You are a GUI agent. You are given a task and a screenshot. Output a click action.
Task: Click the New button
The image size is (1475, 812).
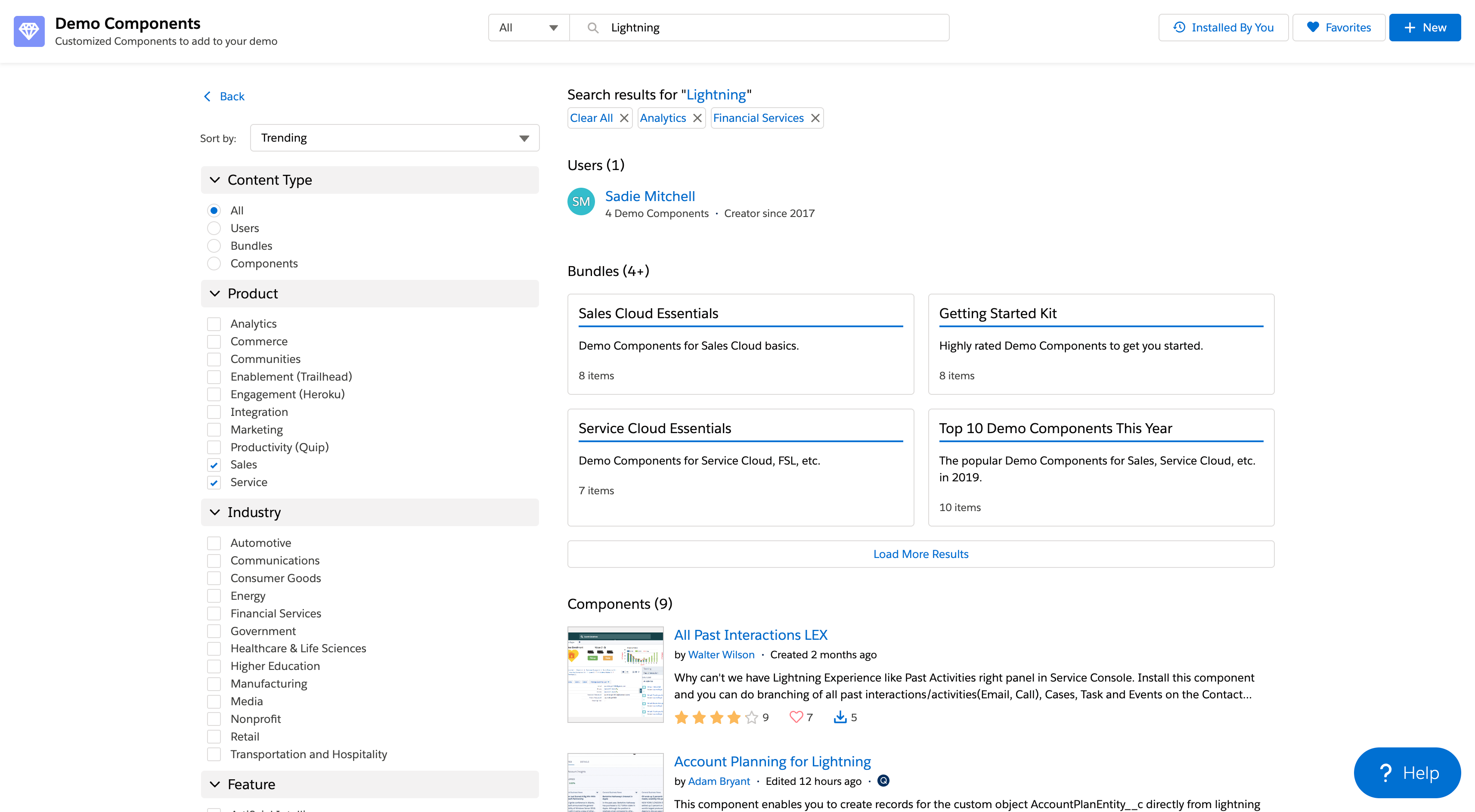coord(1425,28)
